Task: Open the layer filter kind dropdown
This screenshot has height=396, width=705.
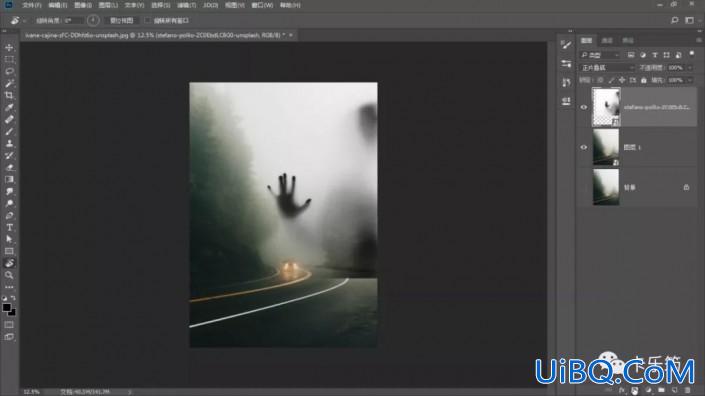Action: click(x=600, y=55)
